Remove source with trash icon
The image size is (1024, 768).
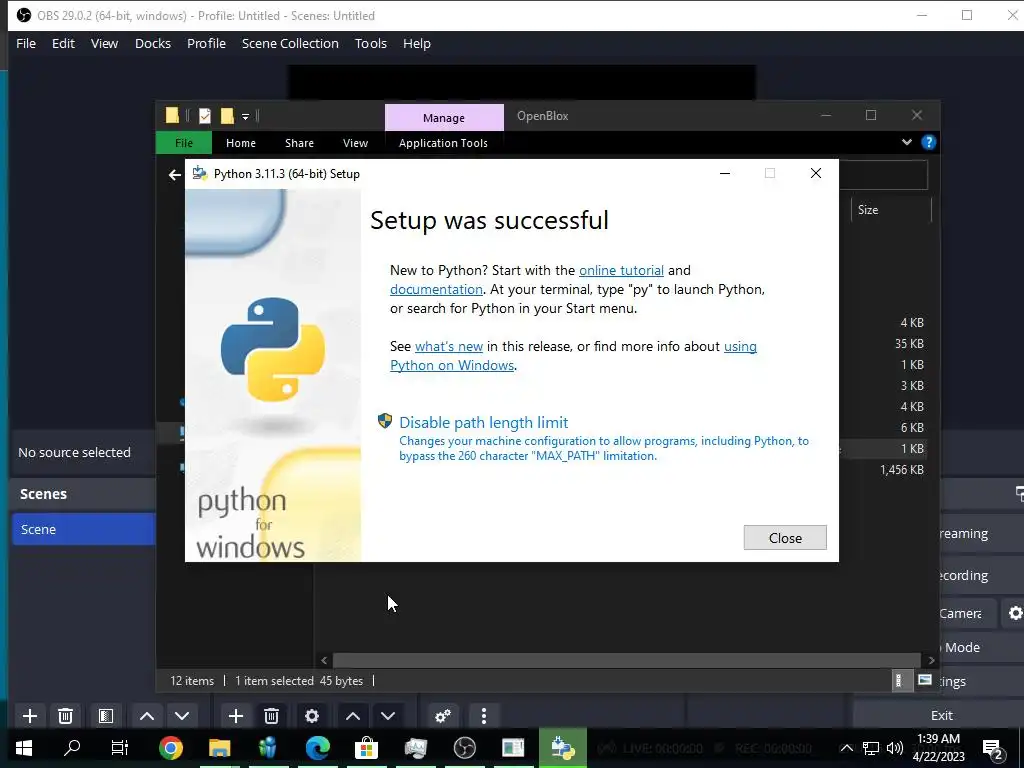click(272, 716)
